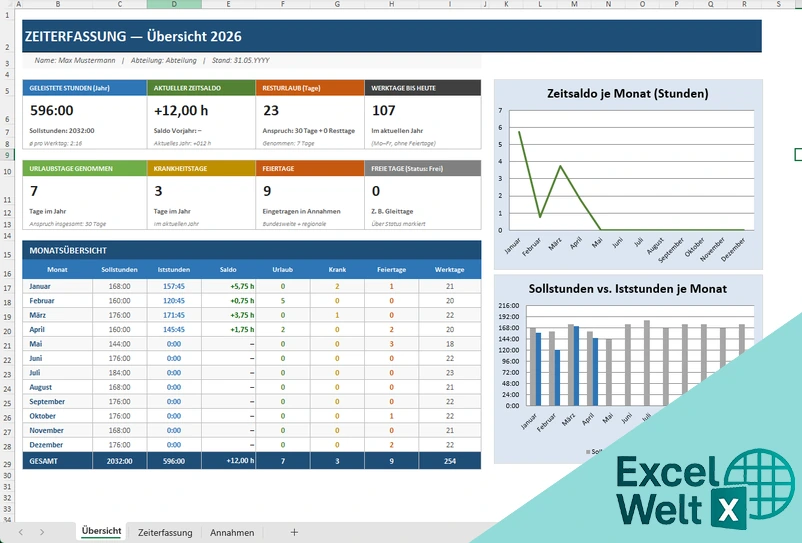Viewport: 802px width, 543px height.
Task: Select the Sollstunden vs. Iststunden chart
Action: click(x=628, y=369)
